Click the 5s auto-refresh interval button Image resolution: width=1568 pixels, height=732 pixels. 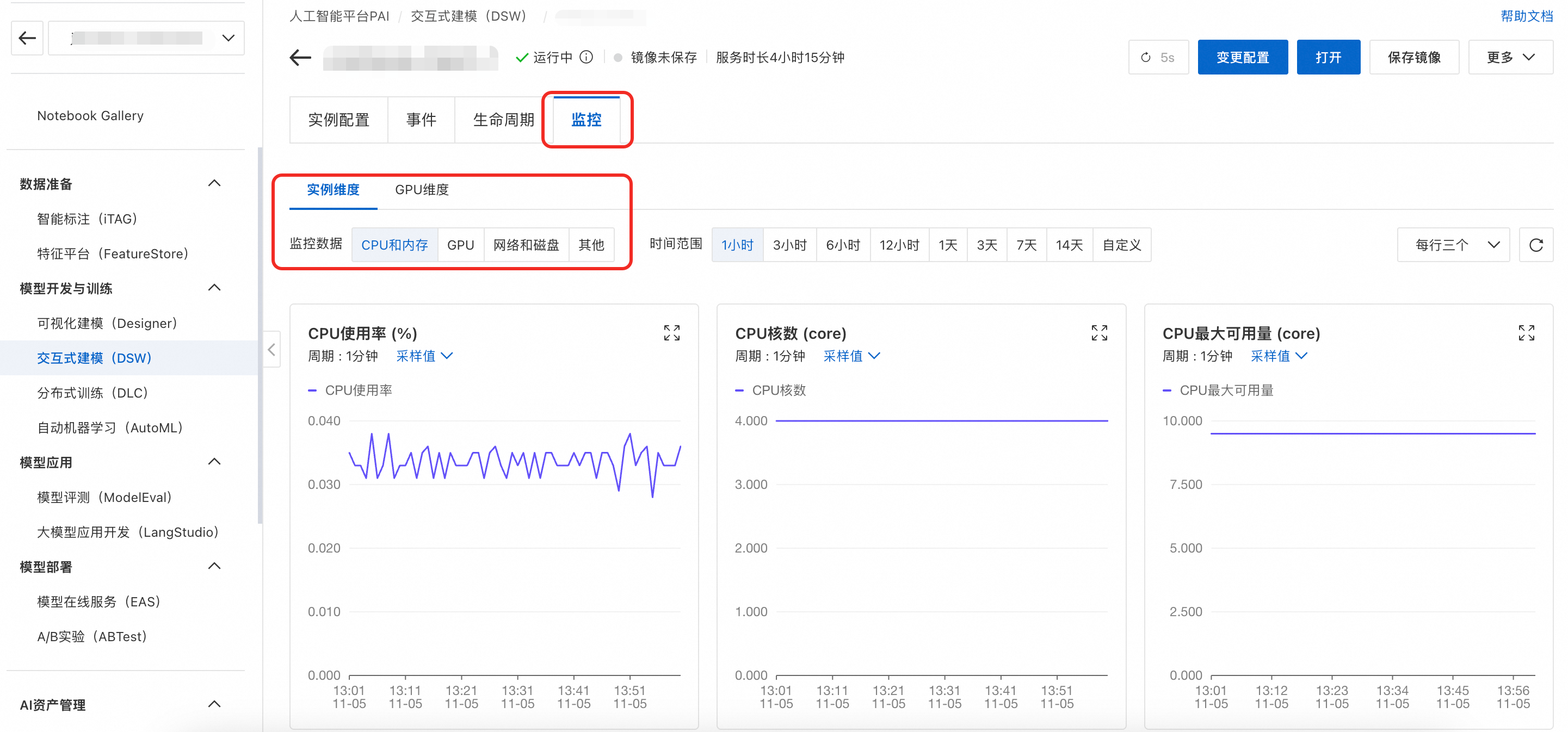[1158, 58]
